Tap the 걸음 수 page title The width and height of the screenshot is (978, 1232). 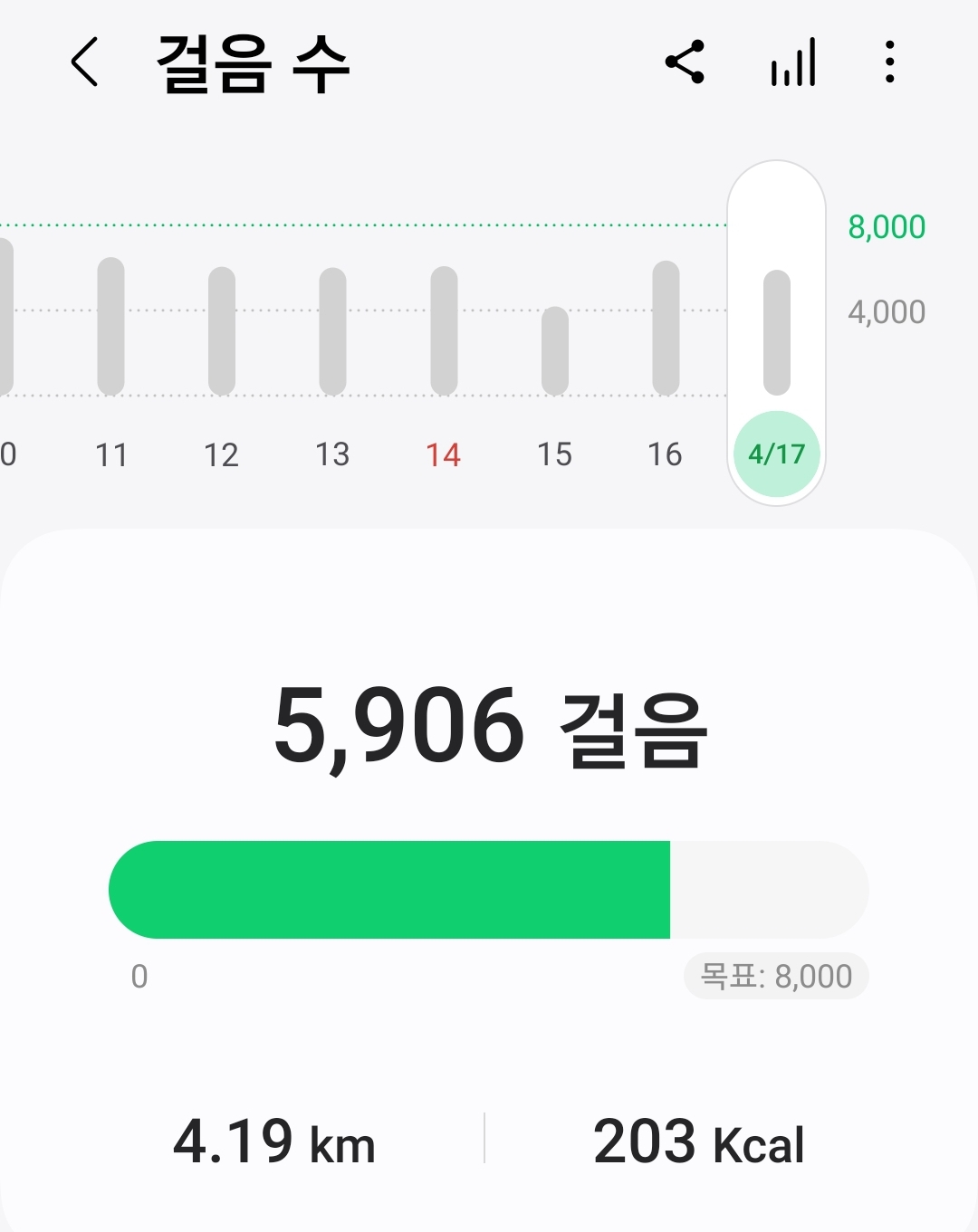click(254, 64)
